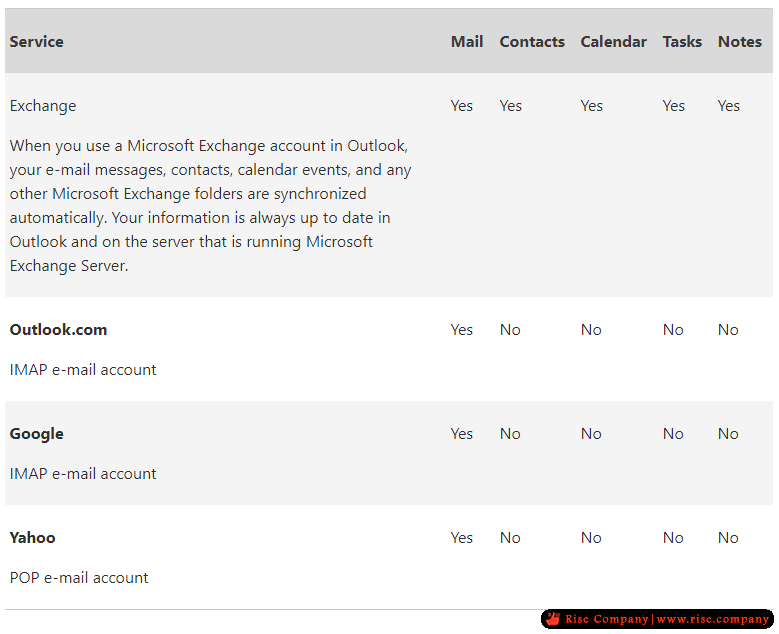The image size is (779, 634).
Task: Click the Yahoo Tasks No cell
Action: [673, 538]
